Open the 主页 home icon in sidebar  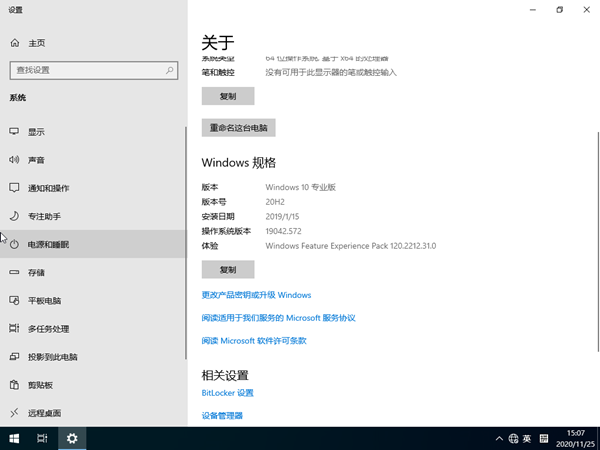coord(14,43)
